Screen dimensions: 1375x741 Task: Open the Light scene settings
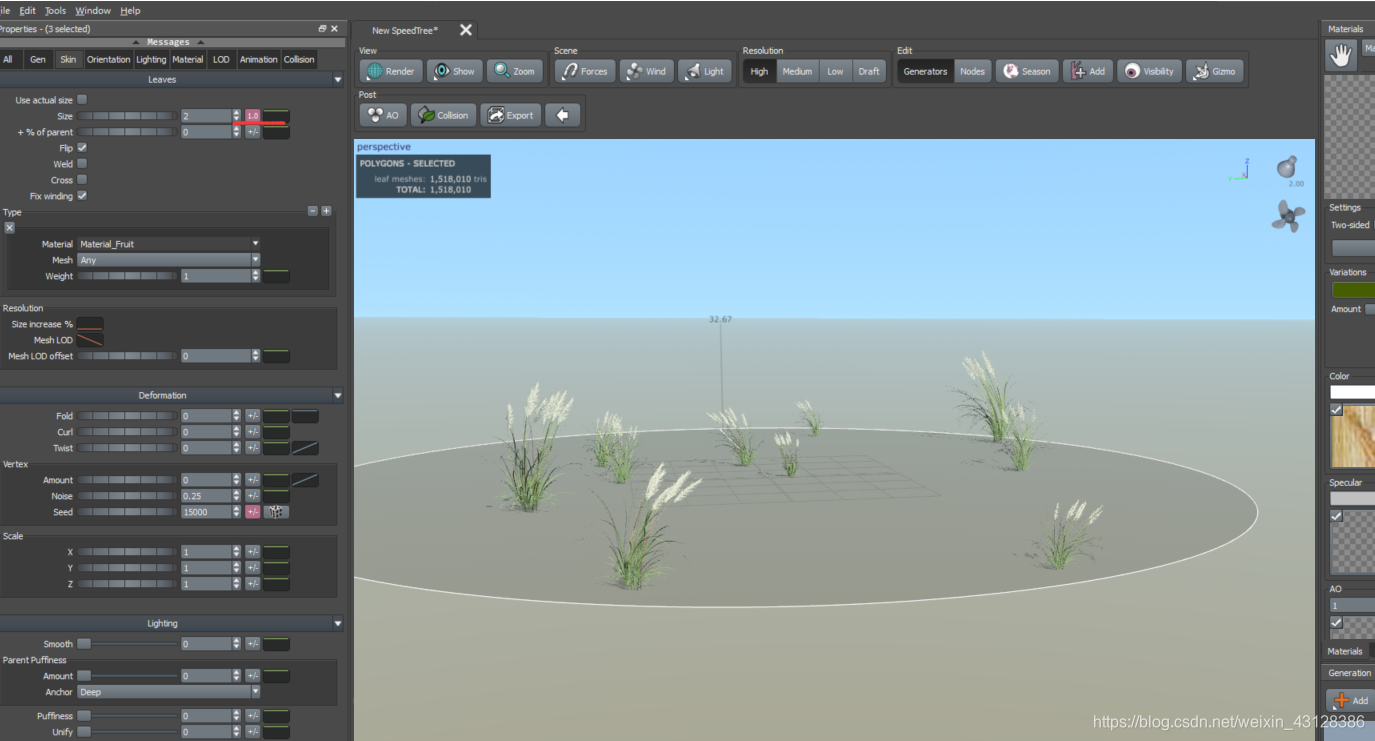[704, 71]
